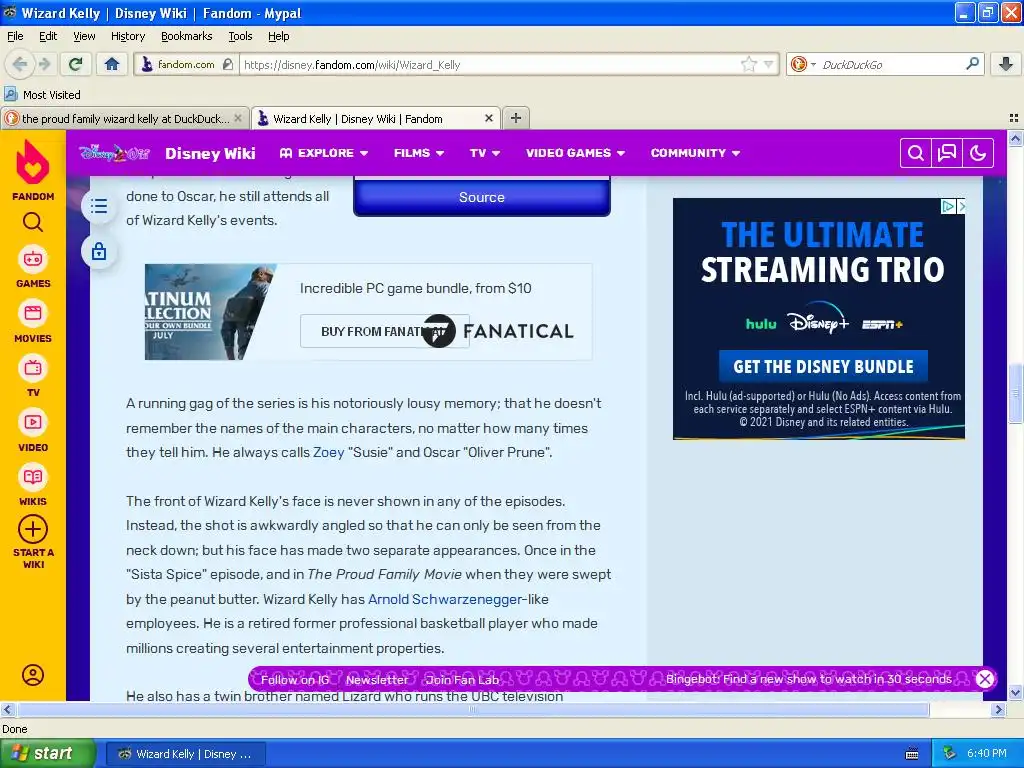Reload the page with the refresh icon
Image resolution: width=1024 pixels, height=768 pixels.
(75, 64)
